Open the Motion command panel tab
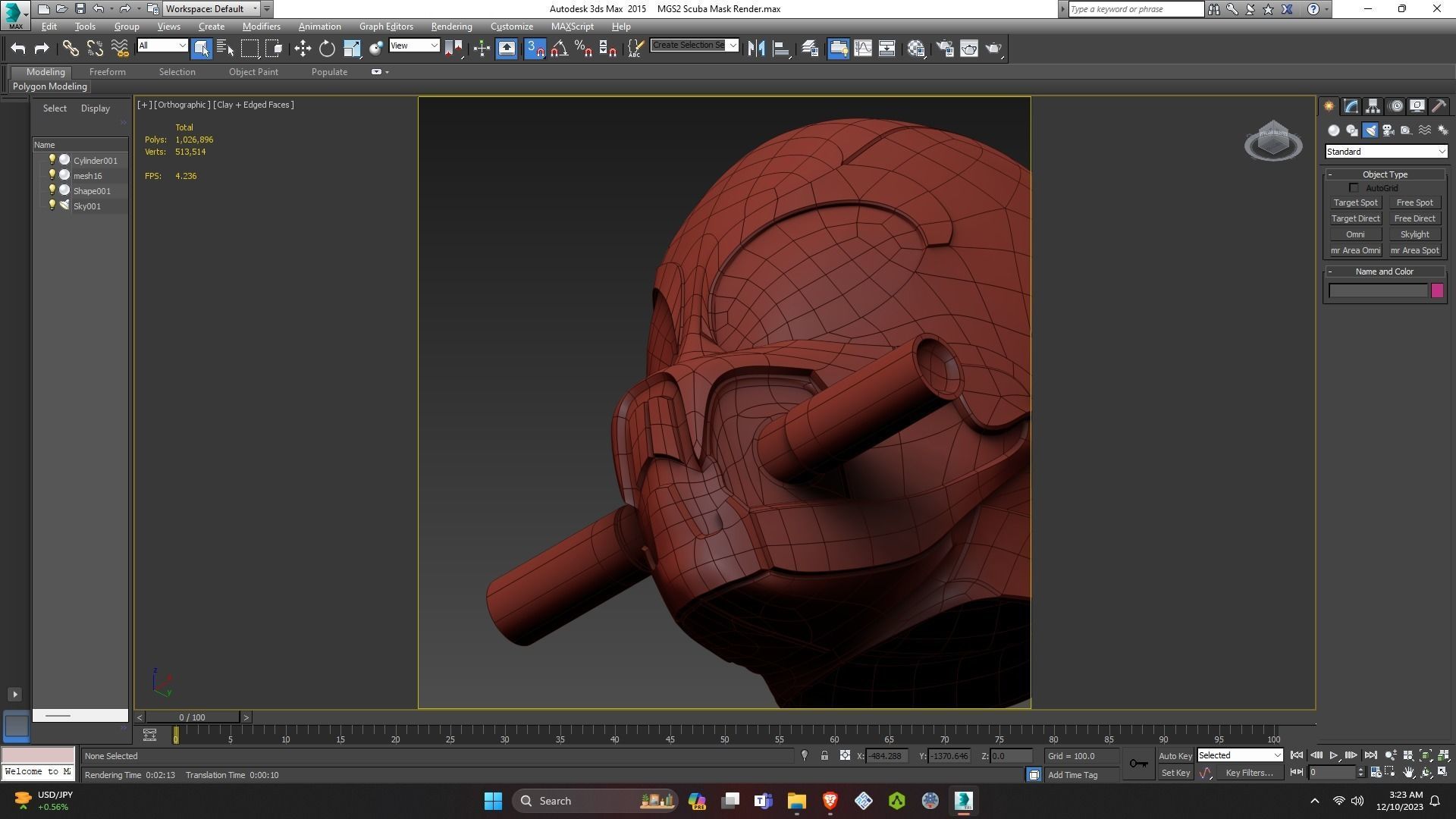1456x819 pixels. (1396, 106)
